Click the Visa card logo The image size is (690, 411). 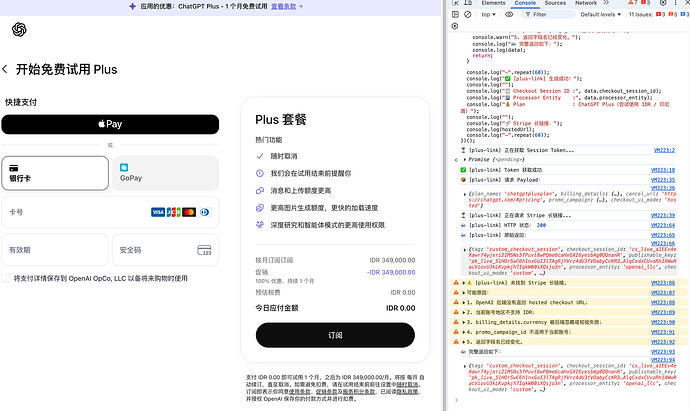click(x=158, y=212)
